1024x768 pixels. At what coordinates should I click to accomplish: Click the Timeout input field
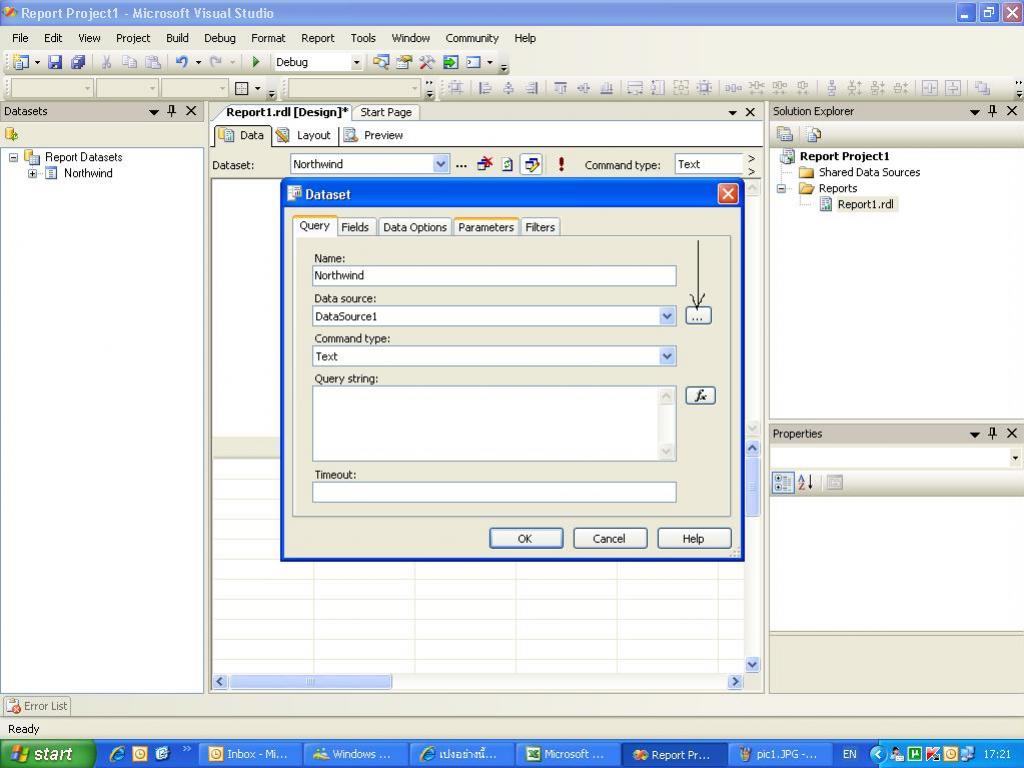pyautogui.click(x=494, y=492)
